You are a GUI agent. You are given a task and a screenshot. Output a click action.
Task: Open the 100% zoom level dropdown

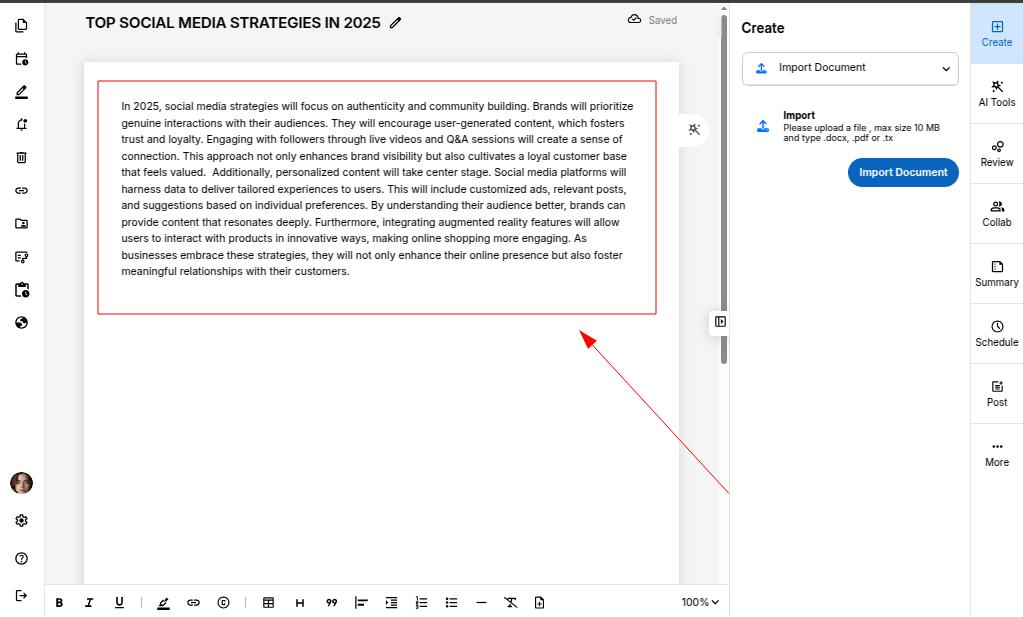(x=700, y=603)
